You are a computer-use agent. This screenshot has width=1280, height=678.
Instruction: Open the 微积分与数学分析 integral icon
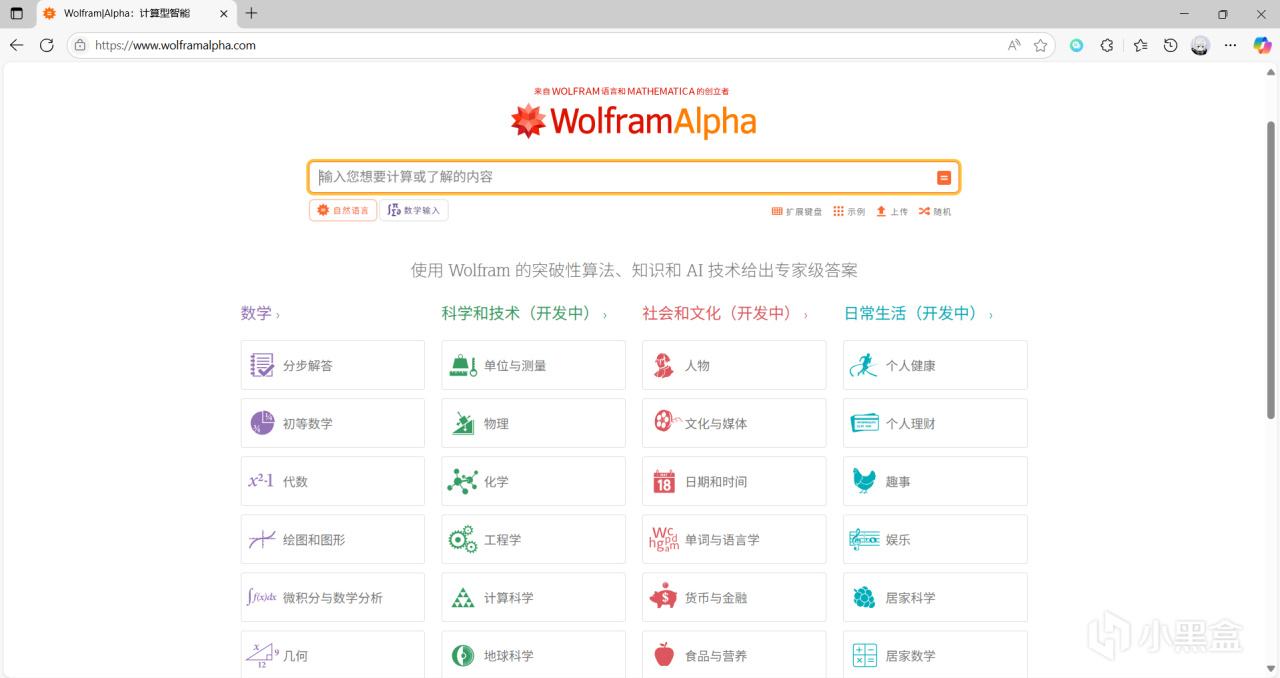(262, 597)
